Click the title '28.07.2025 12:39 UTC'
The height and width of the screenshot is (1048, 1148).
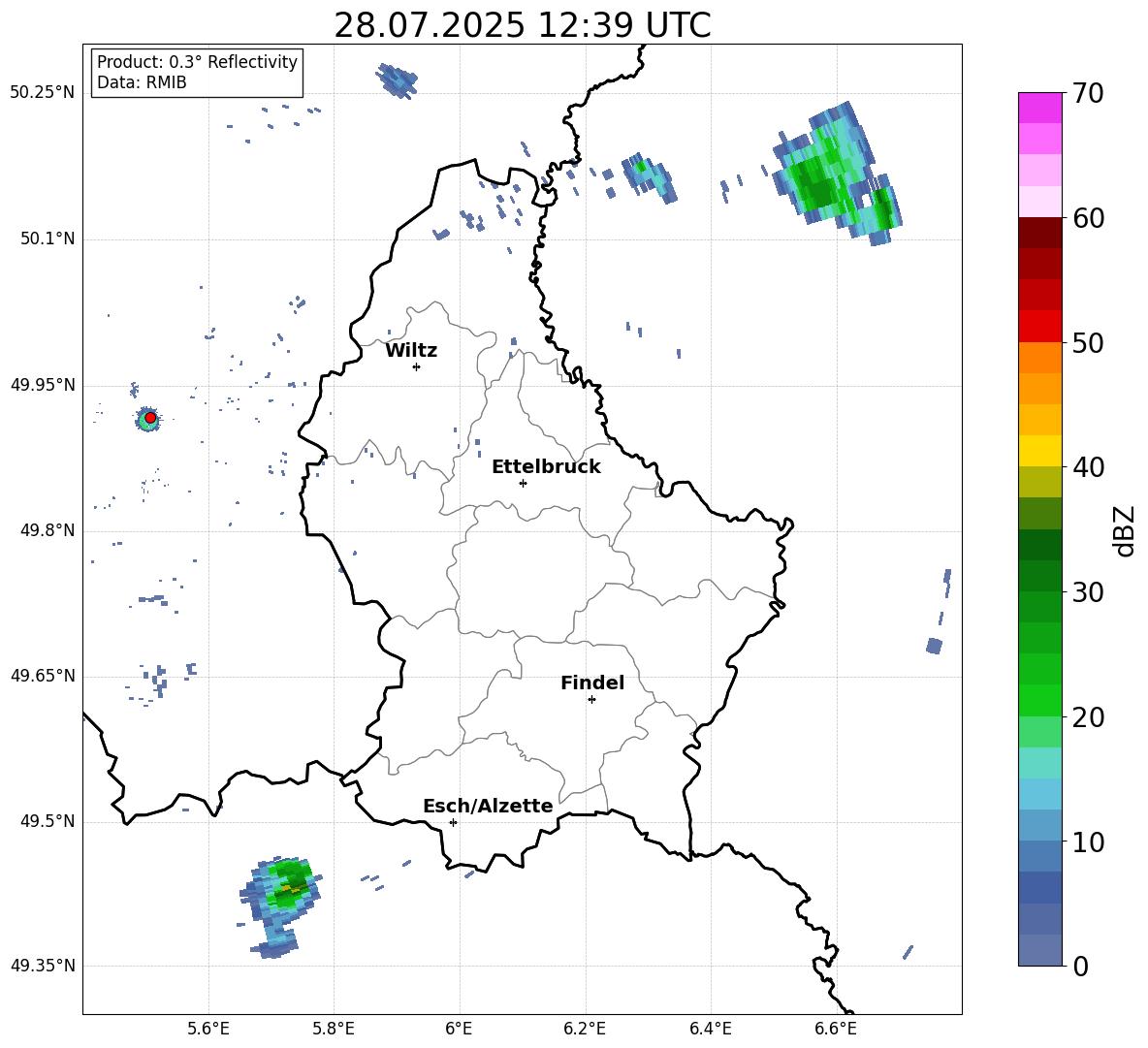pos(522,25)
